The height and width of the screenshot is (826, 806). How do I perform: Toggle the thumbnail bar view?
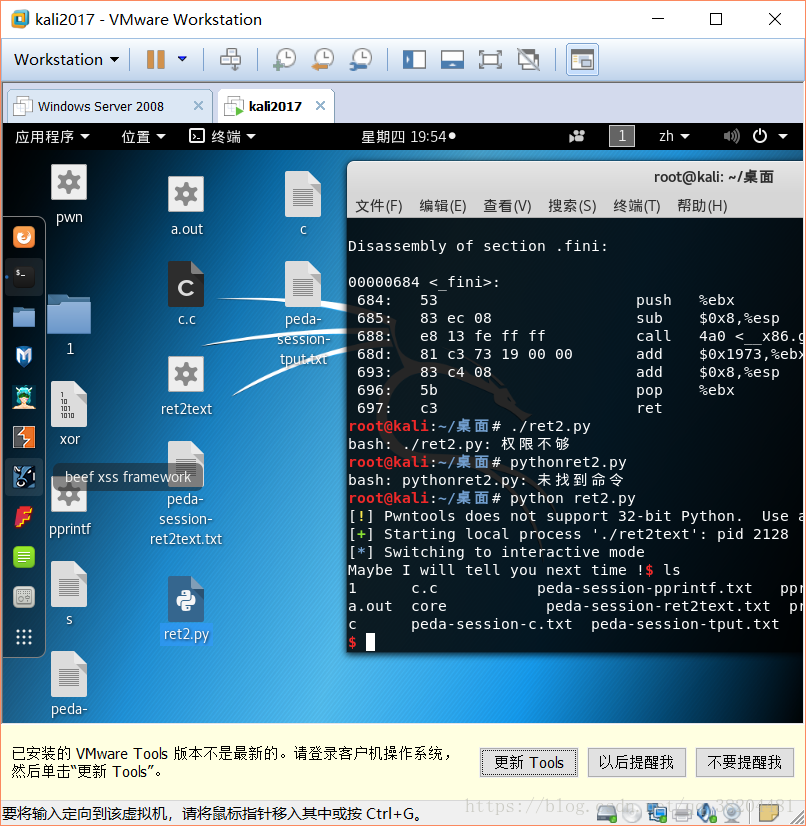tap(452, 60)
